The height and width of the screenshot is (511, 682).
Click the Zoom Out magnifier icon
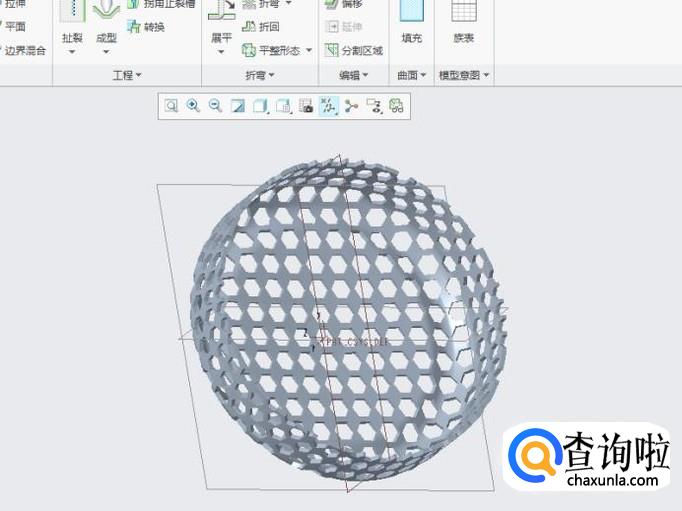point(215,106)
